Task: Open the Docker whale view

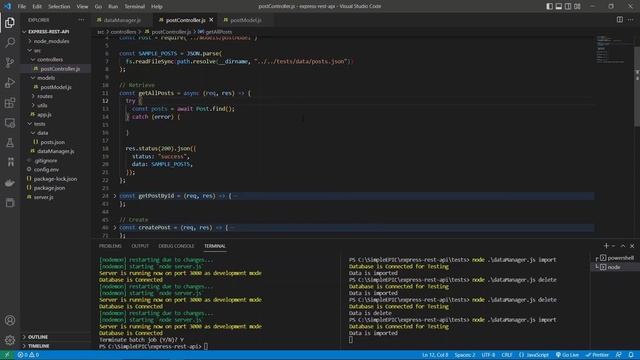Action: [10, 182]
